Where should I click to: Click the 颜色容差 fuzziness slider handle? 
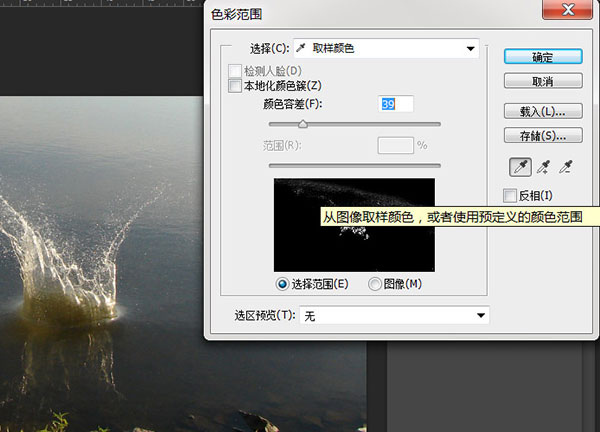(x=303, y=124)
